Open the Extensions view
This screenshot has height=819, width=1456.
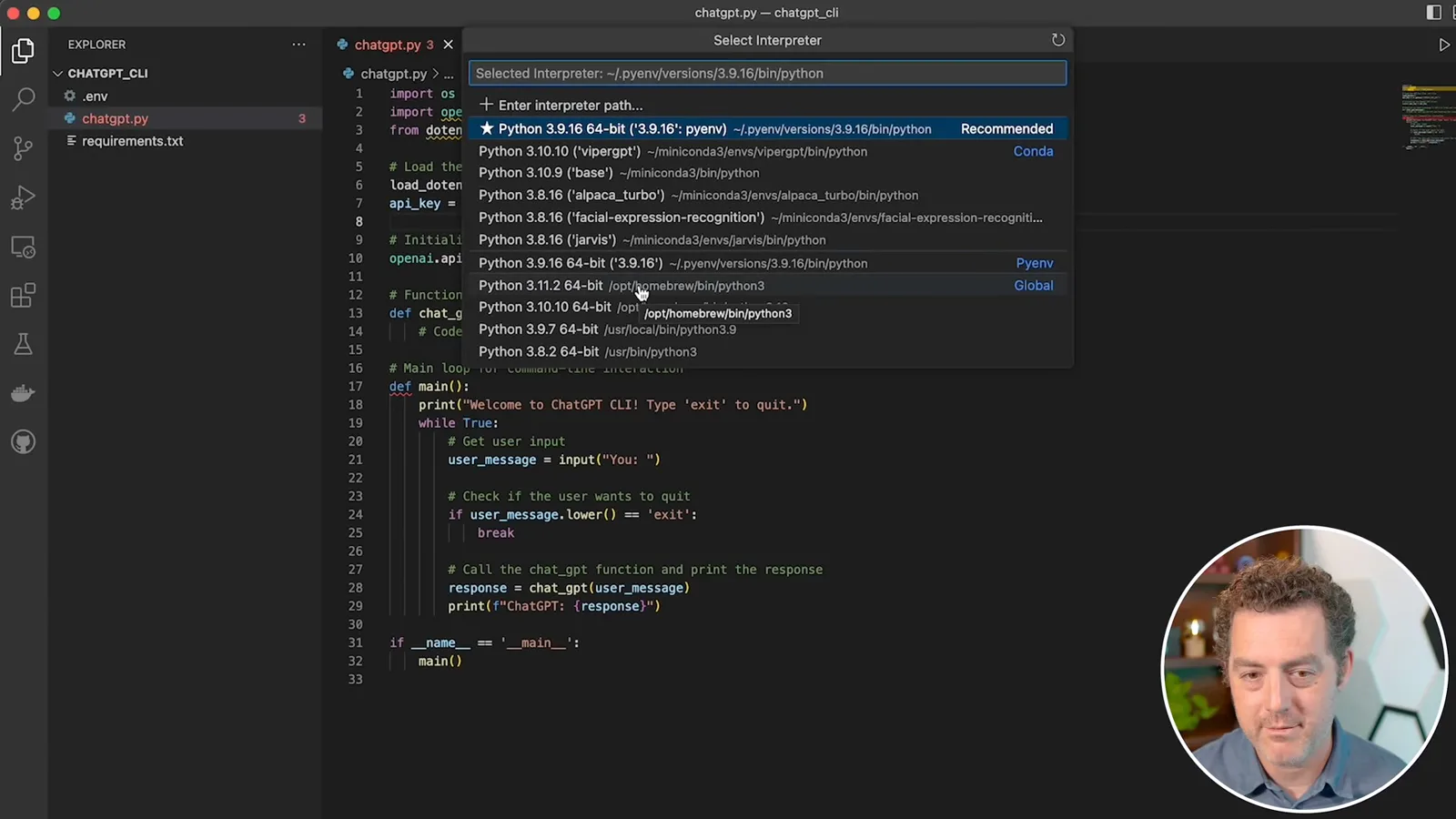pyautogui.click(x=24, y=296)
